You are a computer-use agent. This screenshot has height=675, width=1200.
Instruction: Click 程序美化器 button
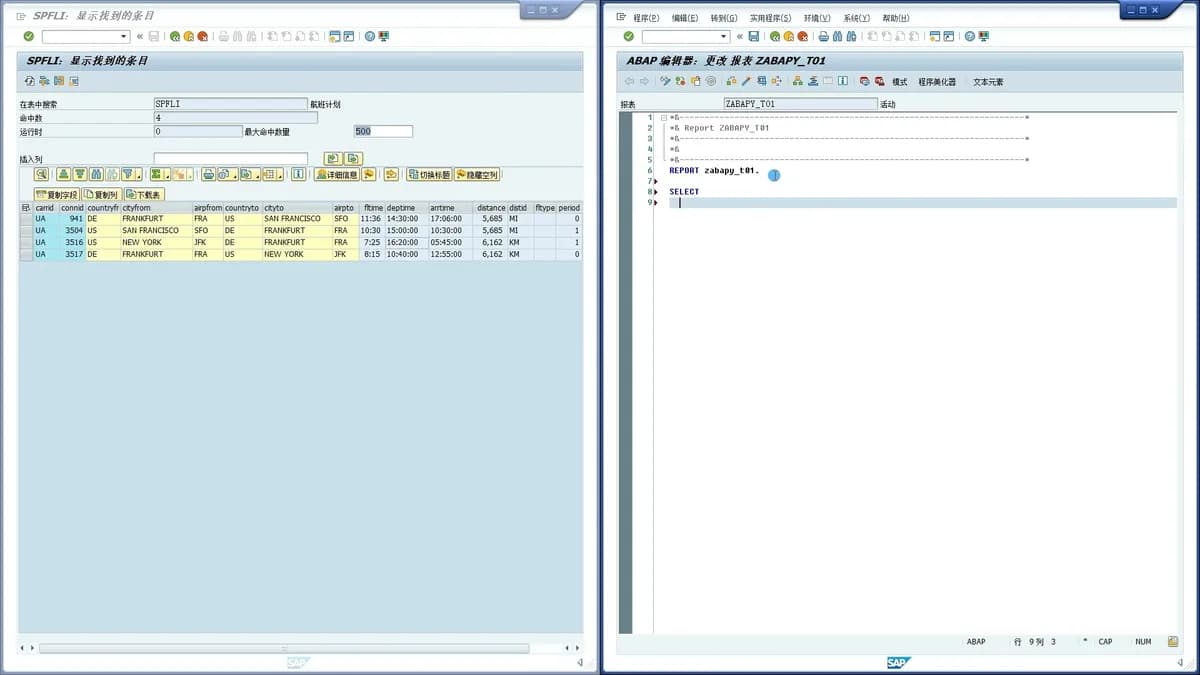coord(937,82)
